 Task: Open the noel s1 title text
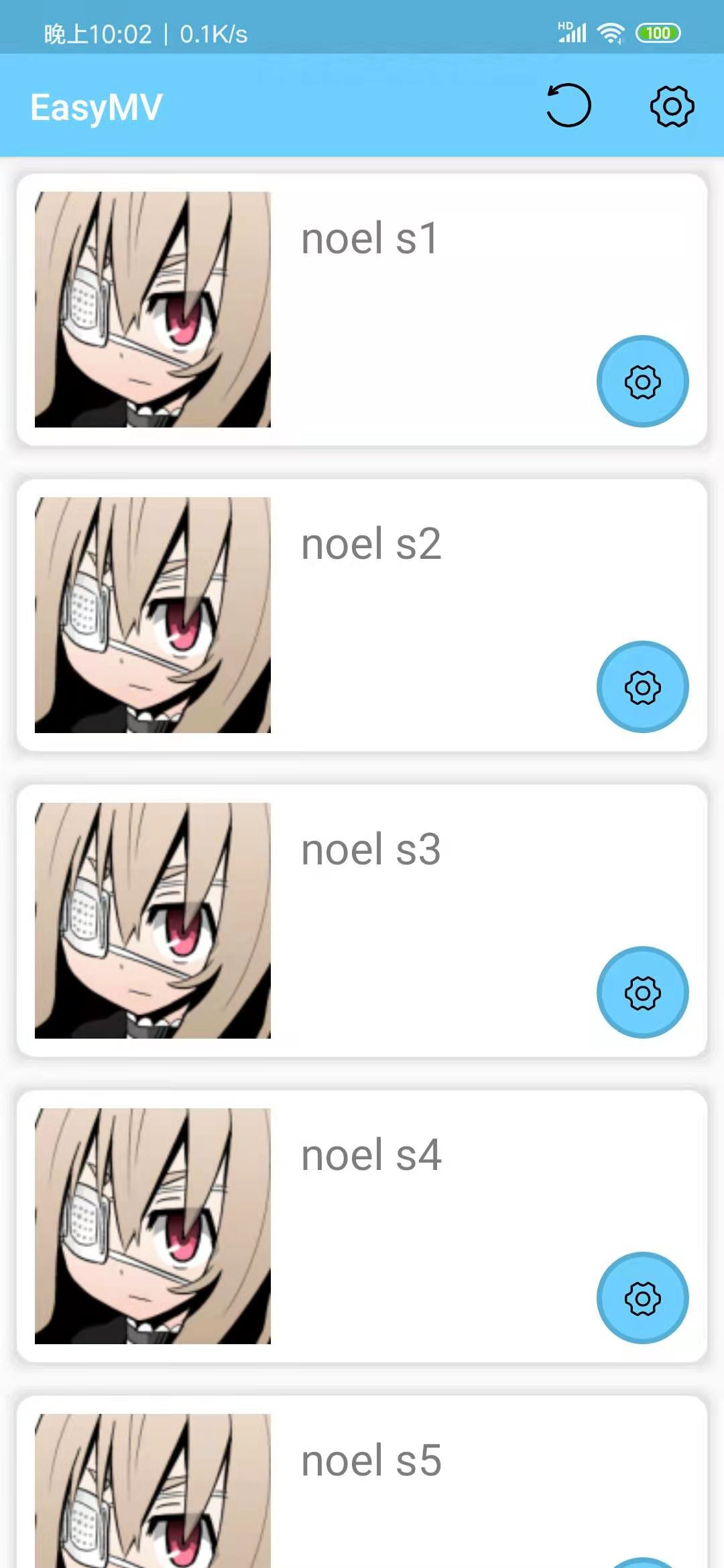[x=370, y=239]
